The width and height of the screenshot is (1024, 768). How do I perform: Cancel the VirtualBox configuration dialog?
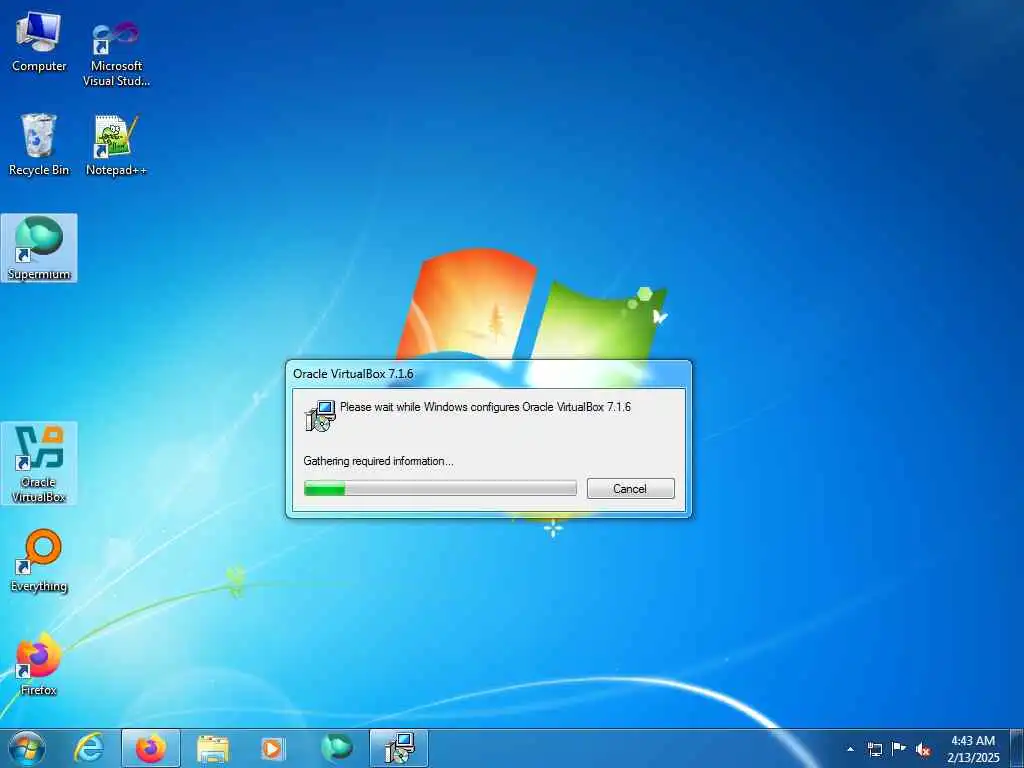coord(630,488)
